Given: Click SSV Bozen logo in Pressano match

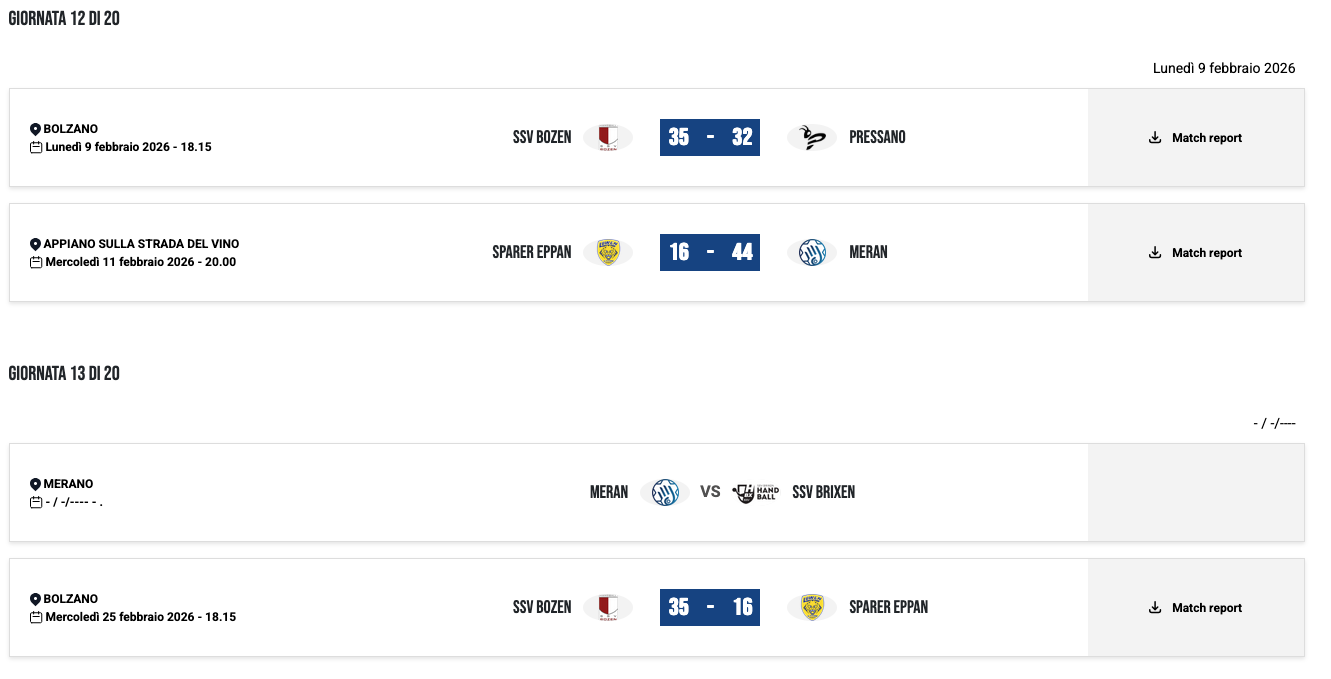Looking at the screenshot, I should click(607, 137).
